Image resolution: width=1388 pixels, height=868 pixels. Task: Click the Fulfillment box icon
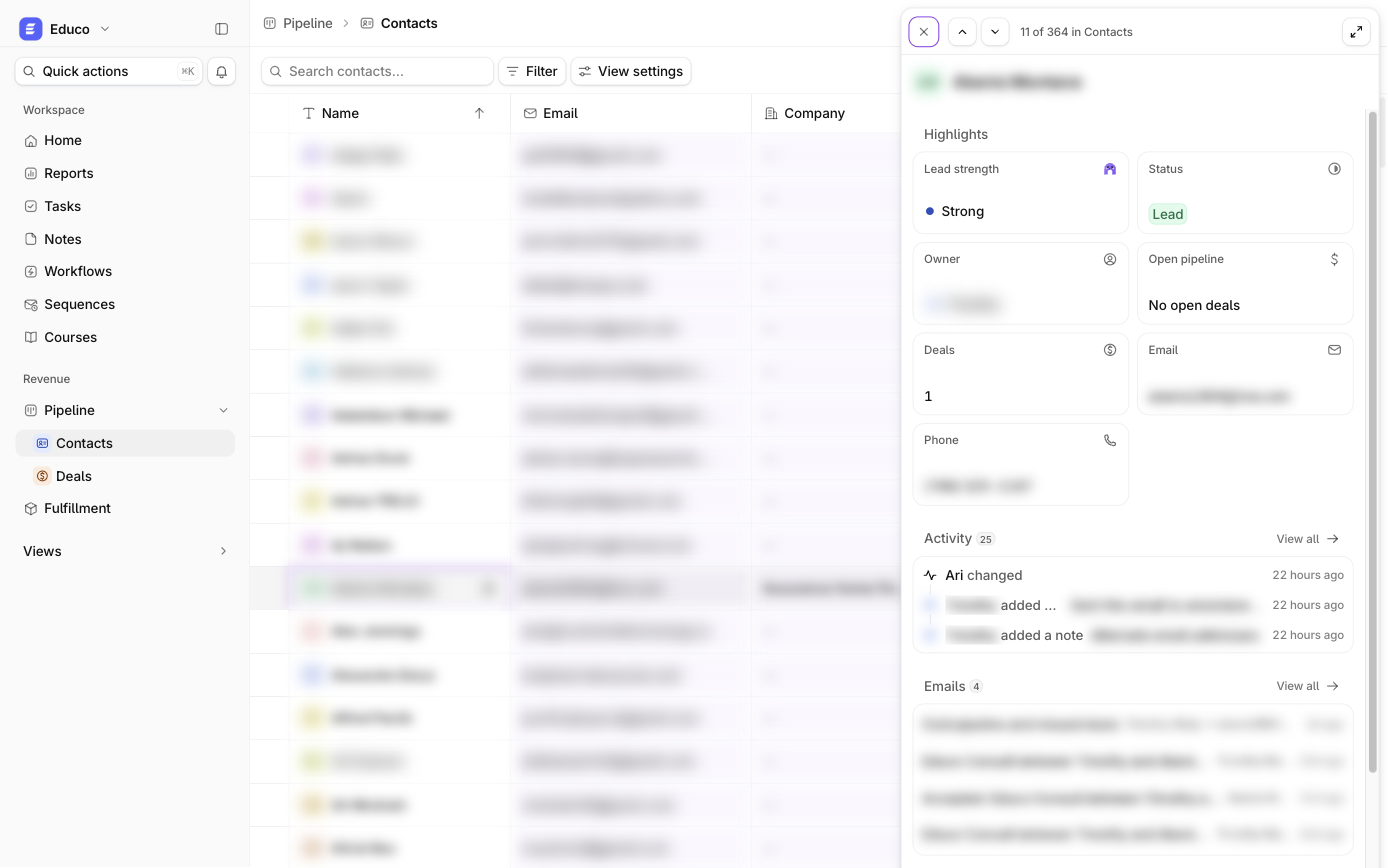[31, 508]
